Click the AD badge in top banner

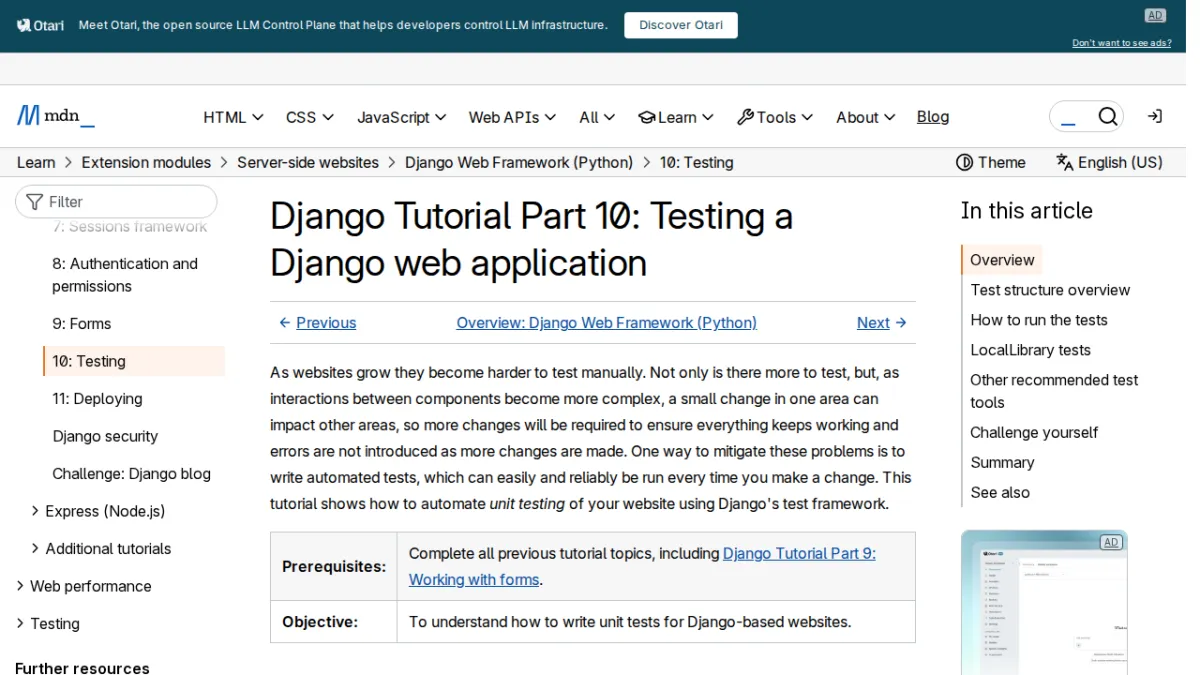point(1155,15)
